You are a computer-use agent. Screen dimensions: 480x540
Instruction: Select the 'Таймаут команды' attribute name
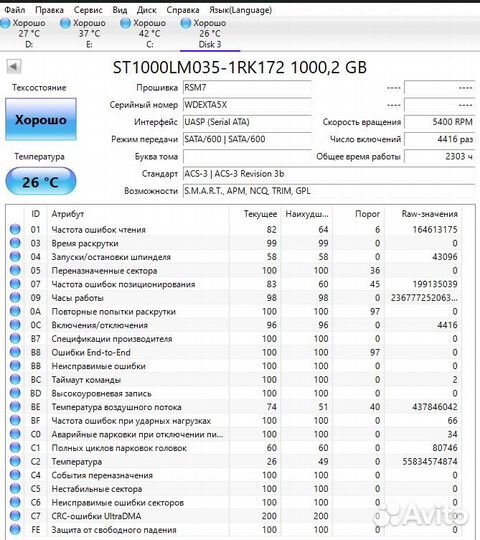[x=86, y=380]
